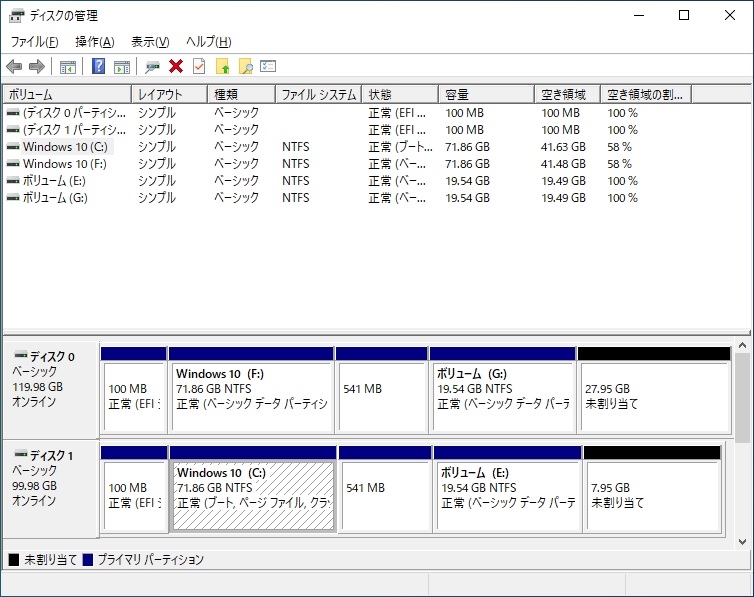
Task: Select Windows 10 (F:) in volume list
Action: click(x=65, y=164)
